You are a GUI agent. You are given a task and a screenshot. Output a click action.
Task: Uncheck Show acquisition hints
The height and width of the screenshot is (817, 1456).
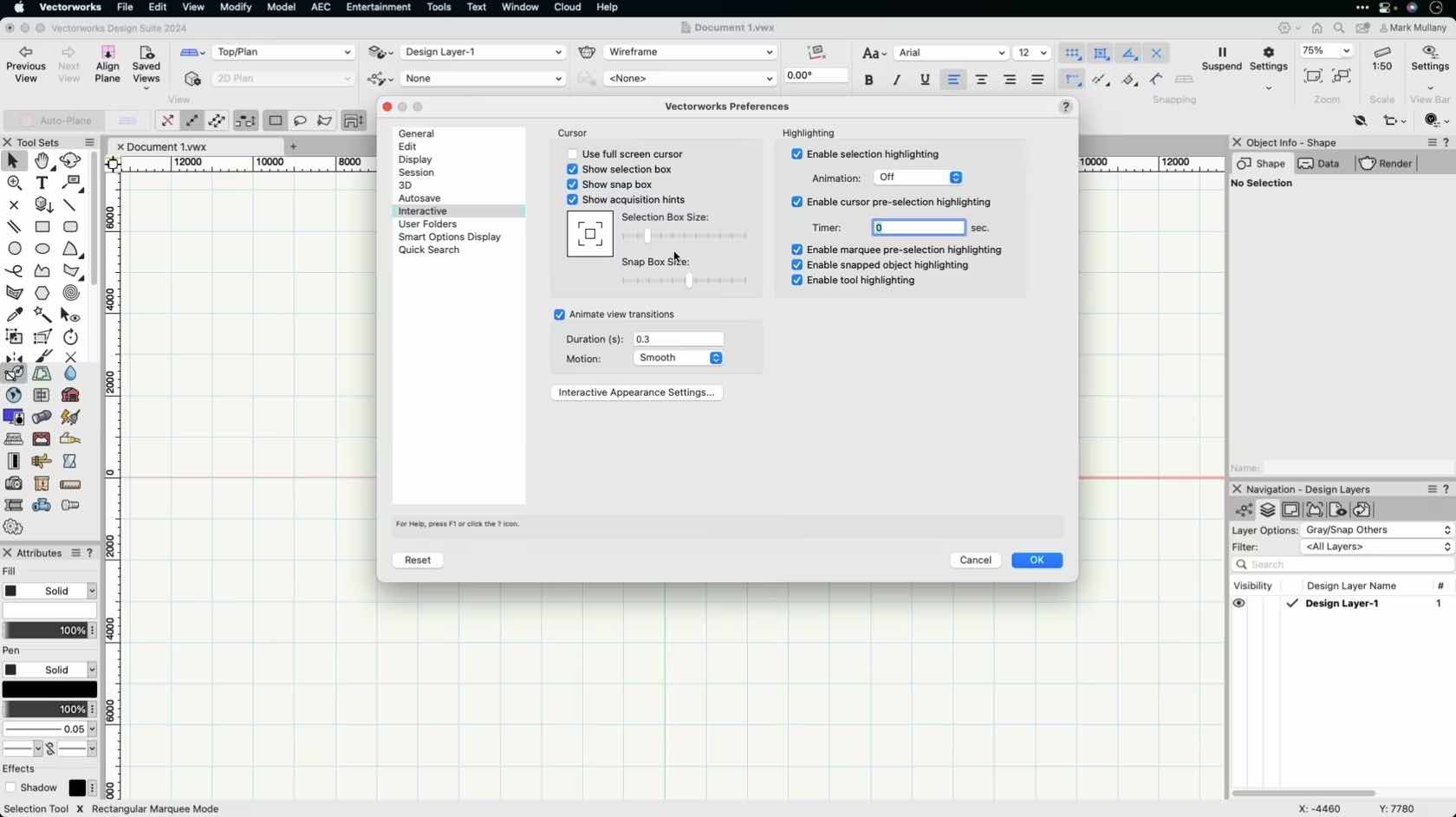[x=572, y=200]
